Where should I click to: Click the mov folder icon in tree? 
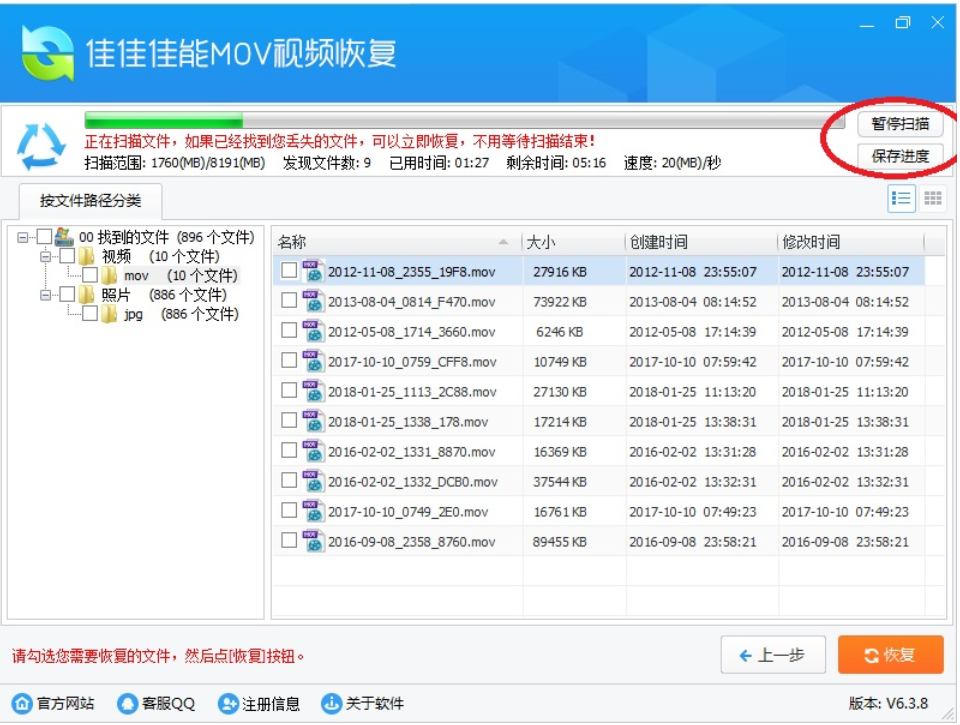tap(110, 276)
